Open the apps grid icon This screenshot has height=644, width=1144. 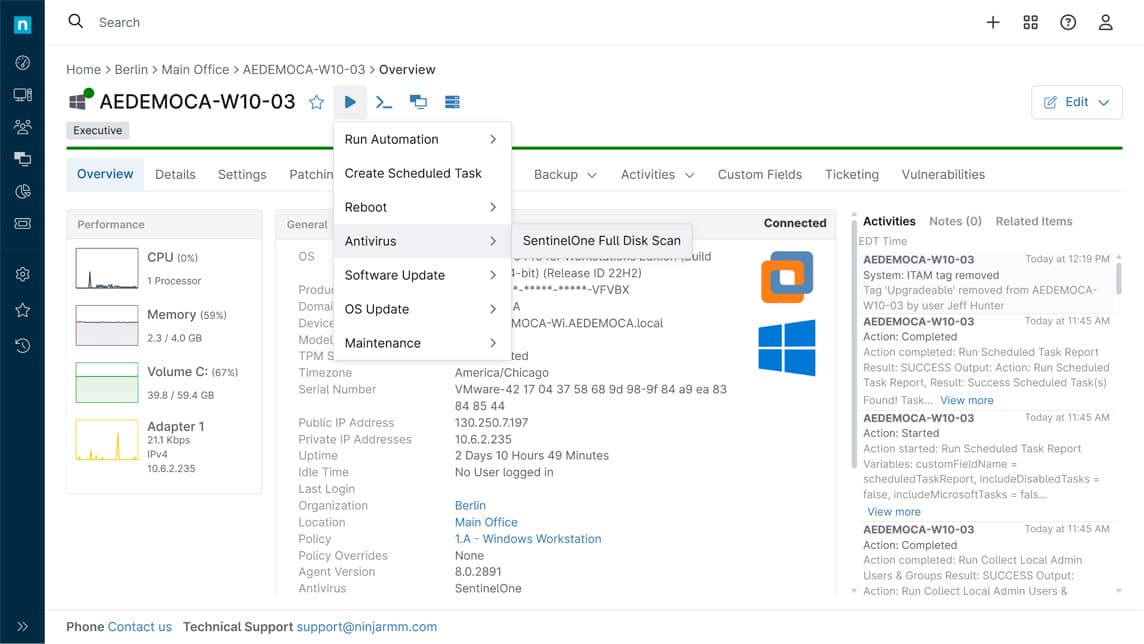tap(1030, 22)
